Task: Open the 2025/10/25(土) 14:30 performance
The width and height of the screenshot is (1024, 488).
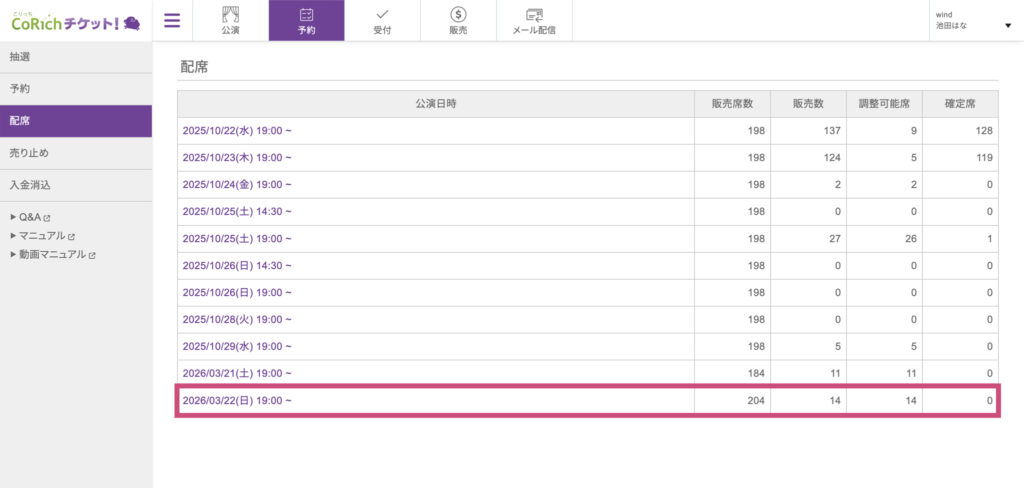Action: click(237, 212)
